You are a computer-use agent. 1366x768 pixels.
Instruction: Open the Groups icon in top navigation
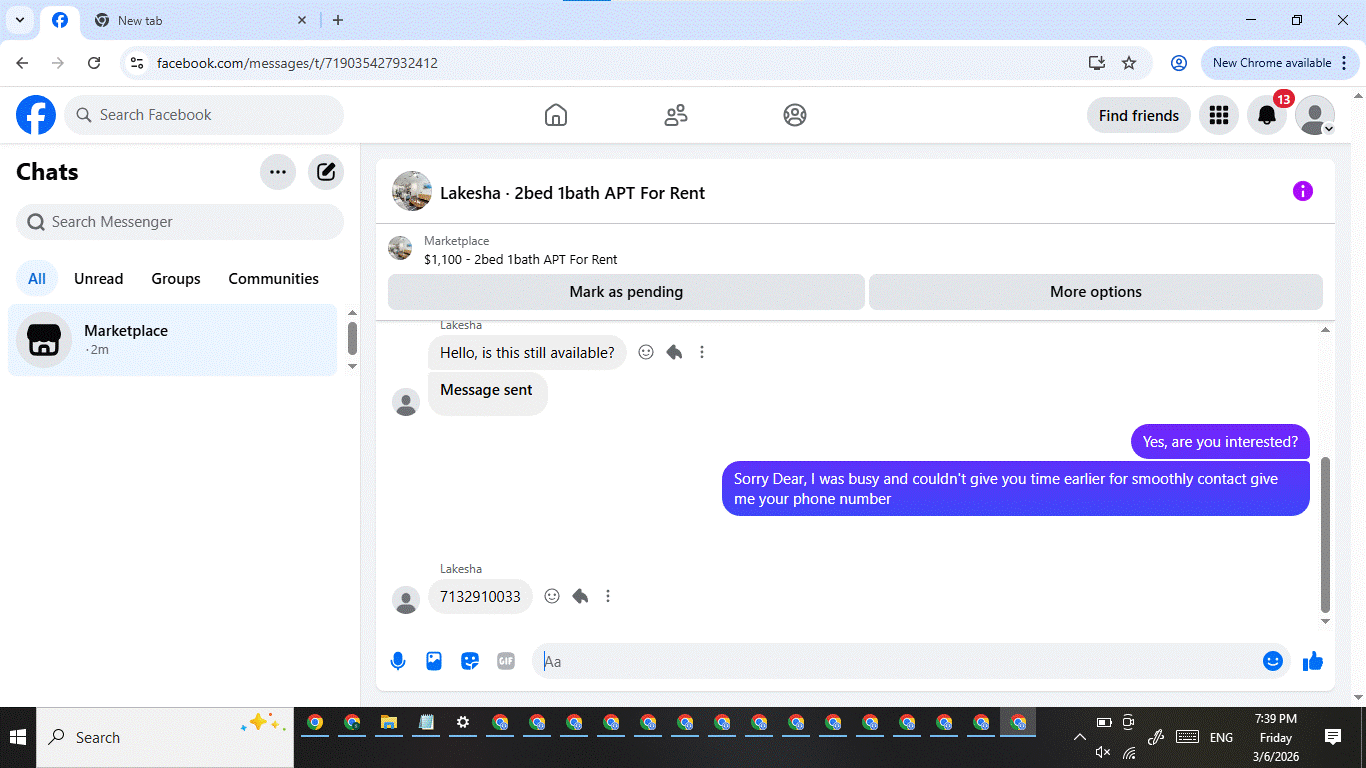pyautogui.click(x=795, y=115)
